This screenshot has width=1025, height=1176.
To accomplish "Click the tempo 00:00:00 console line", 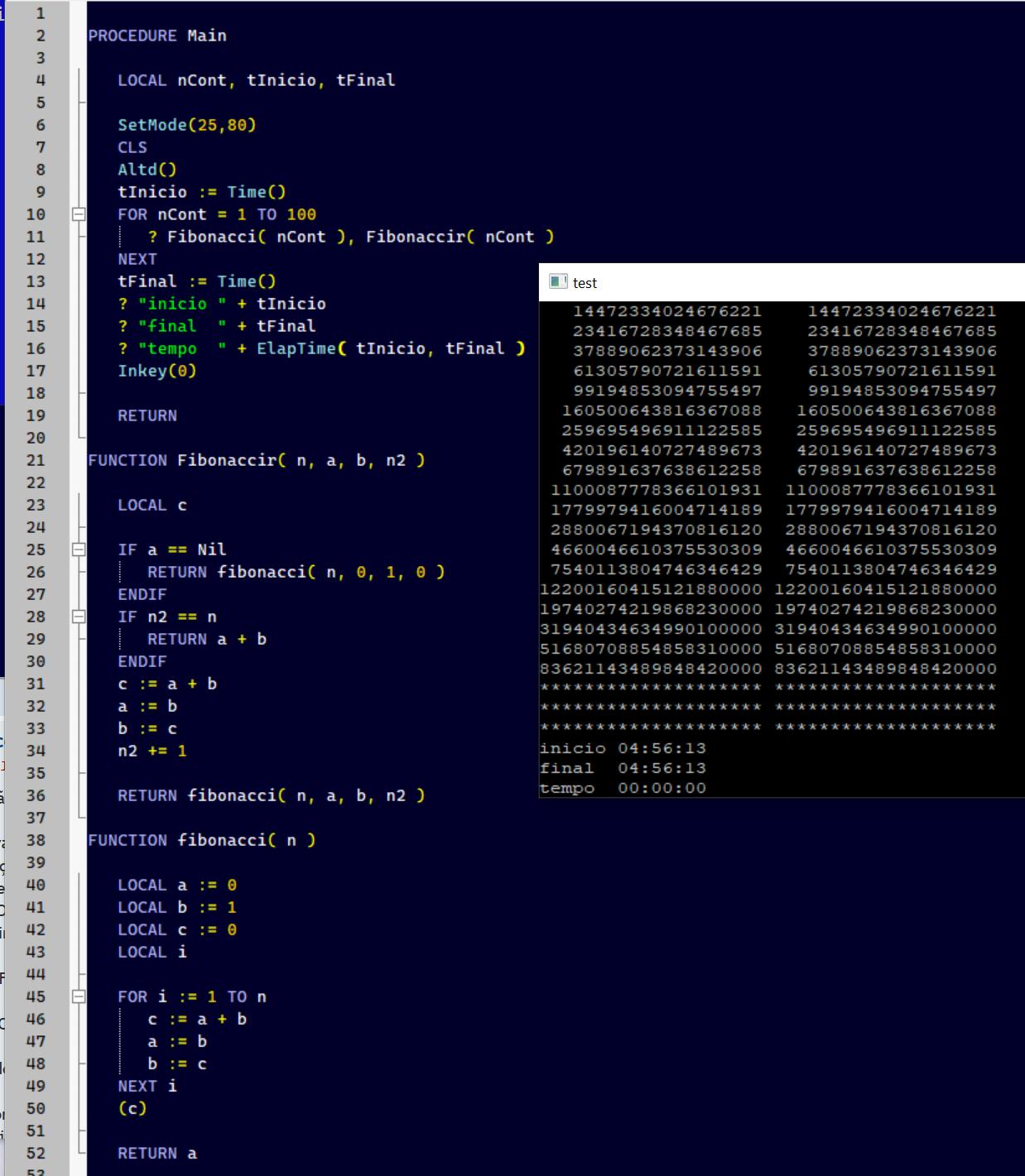I will [x=622, y=788].
